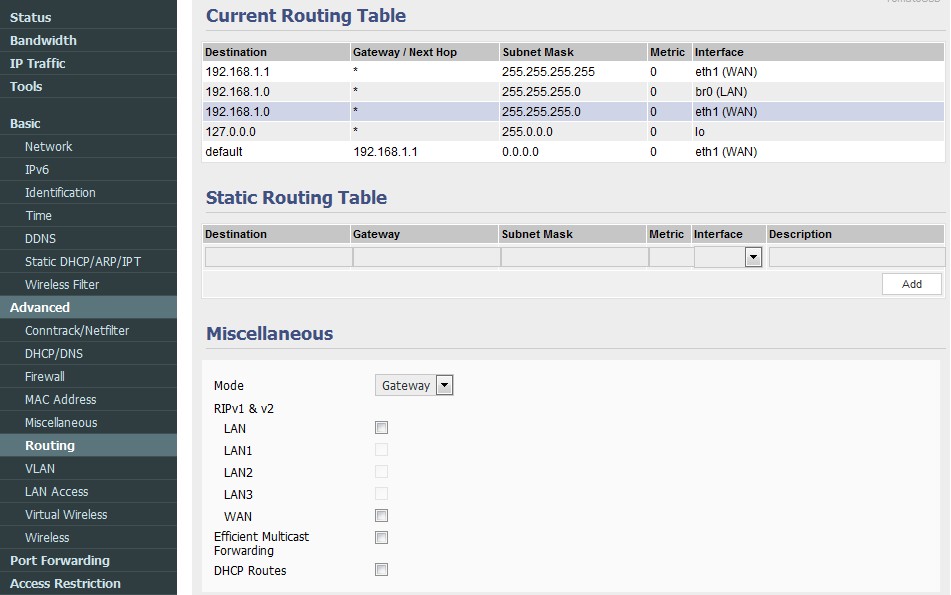This screenshot has height=595, width=951.
Task: Open the Status menu item
Action: 31,17
